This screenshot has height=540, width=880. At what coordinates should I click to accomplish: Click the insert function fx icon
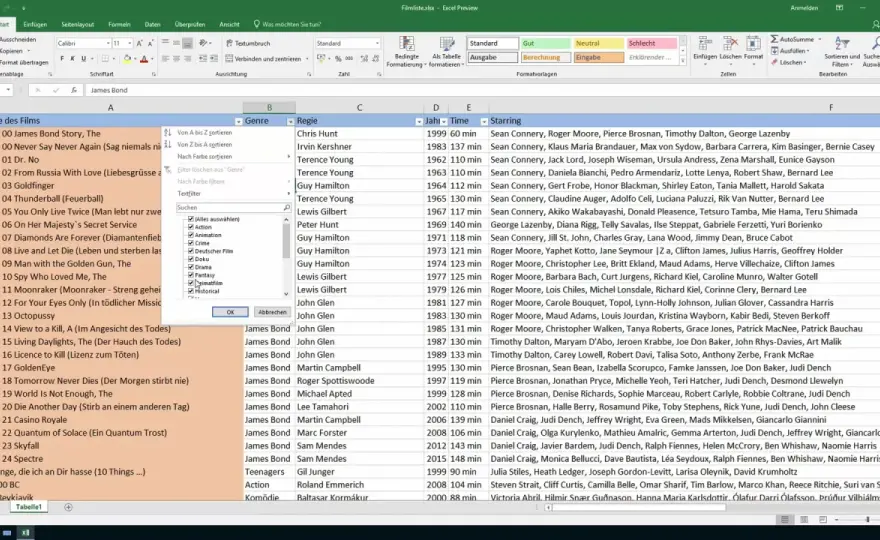74,90
